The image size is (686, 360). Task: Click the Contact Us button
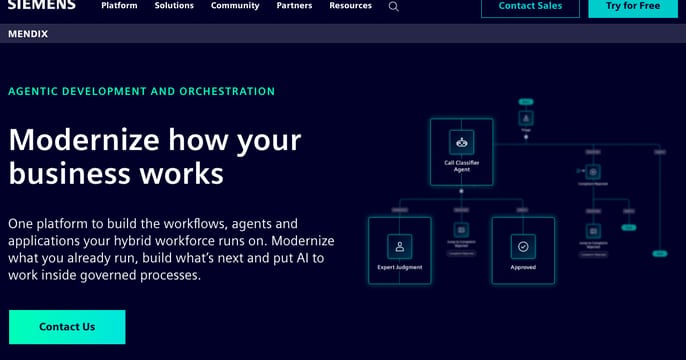(67, 327)
